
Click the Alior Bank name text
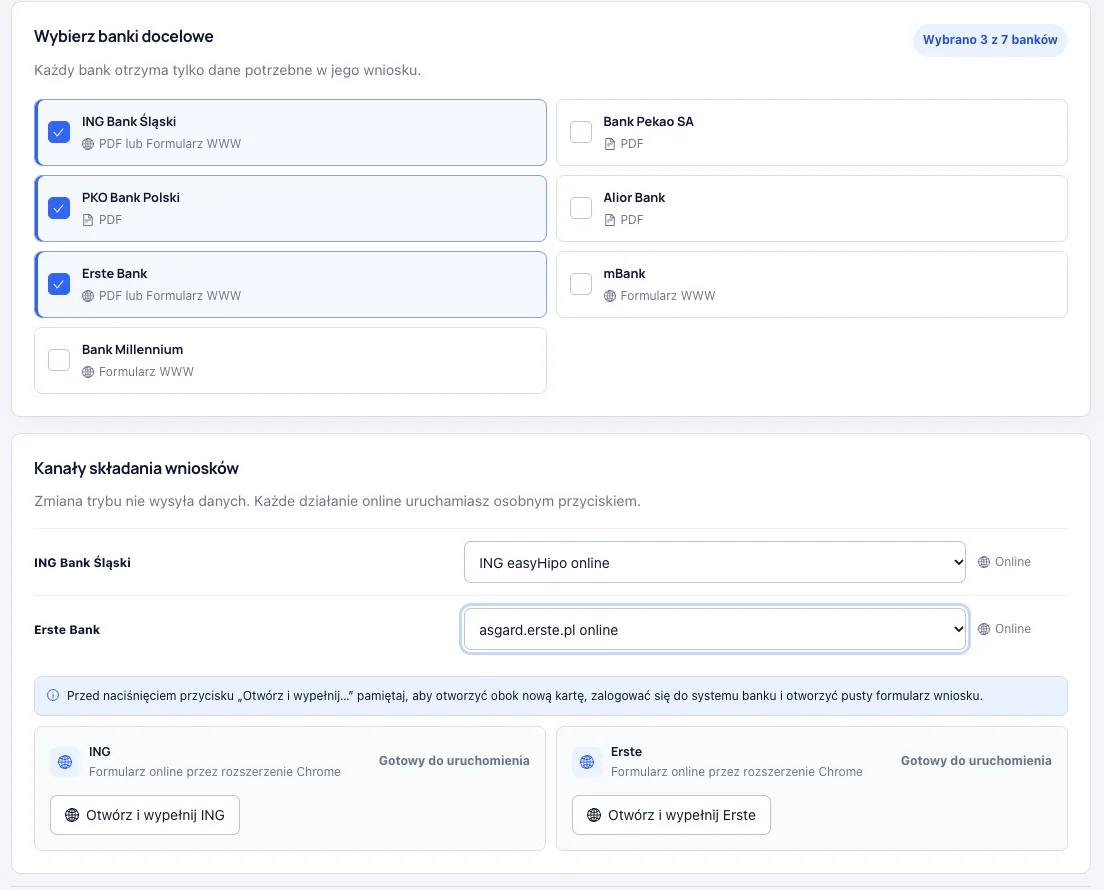pos(634,197)
